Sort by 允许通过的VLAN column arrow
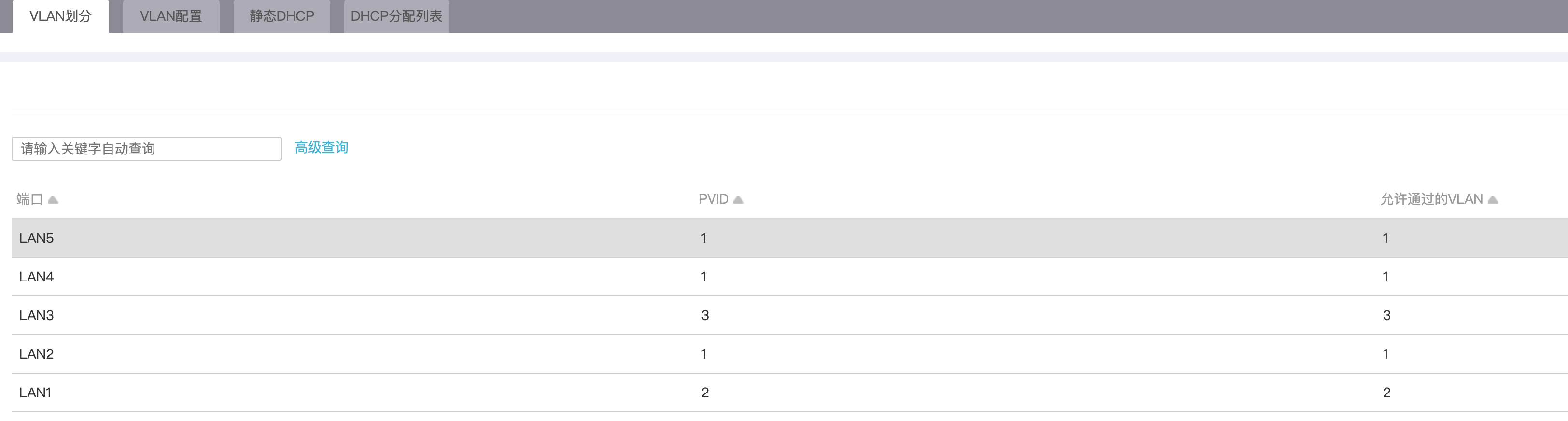The image size is (1568, 421). 1493,199
